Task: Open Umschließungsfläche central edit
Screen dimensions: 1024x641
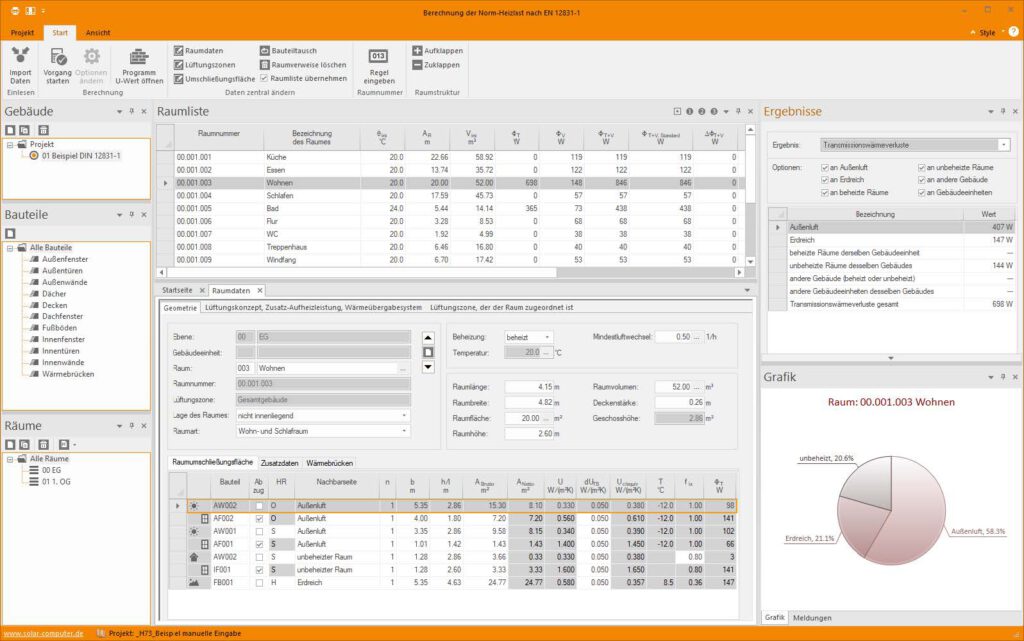Action: coord(214,79)
